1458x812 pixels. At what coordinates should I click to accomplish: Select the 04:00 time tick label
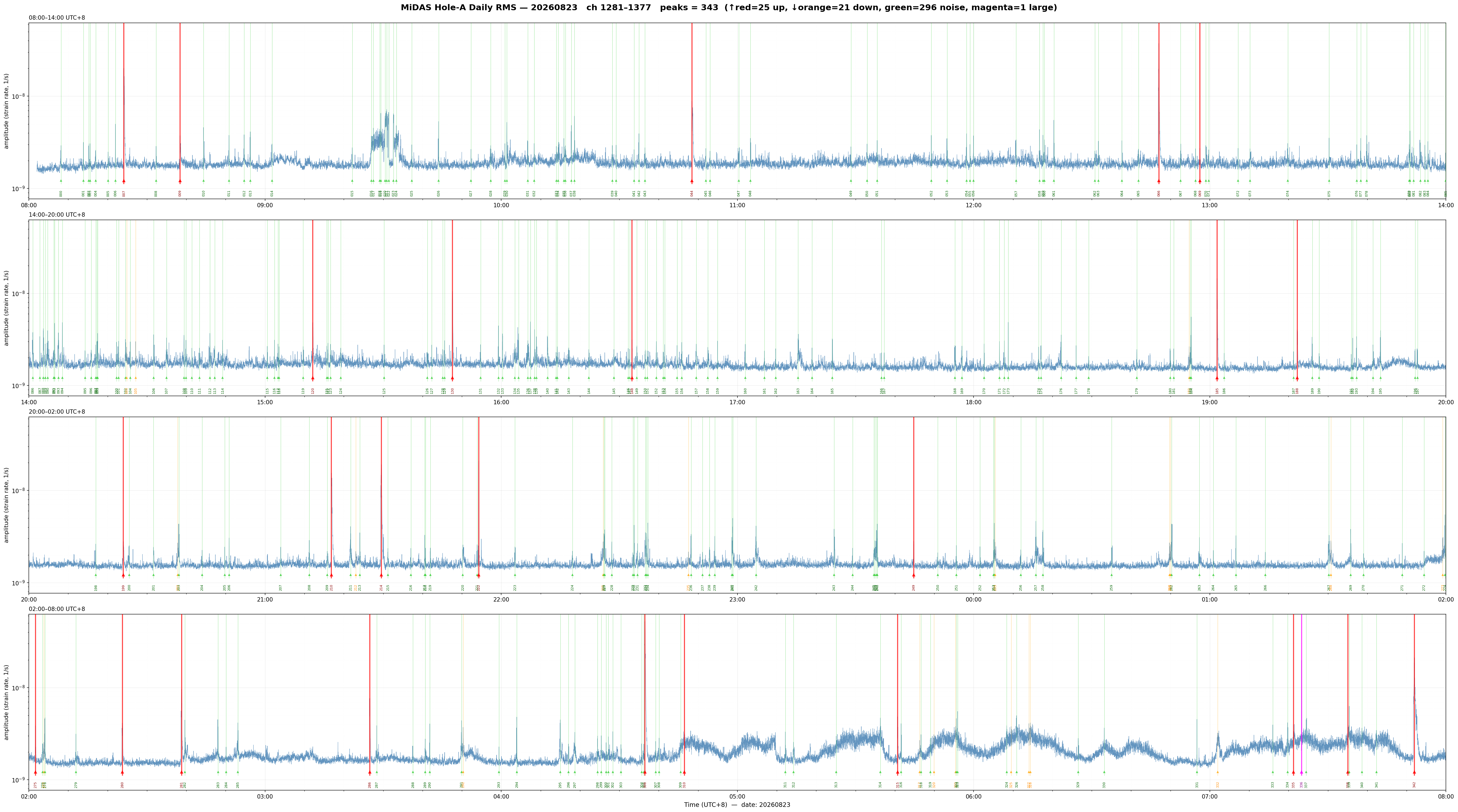coord(501,797)
